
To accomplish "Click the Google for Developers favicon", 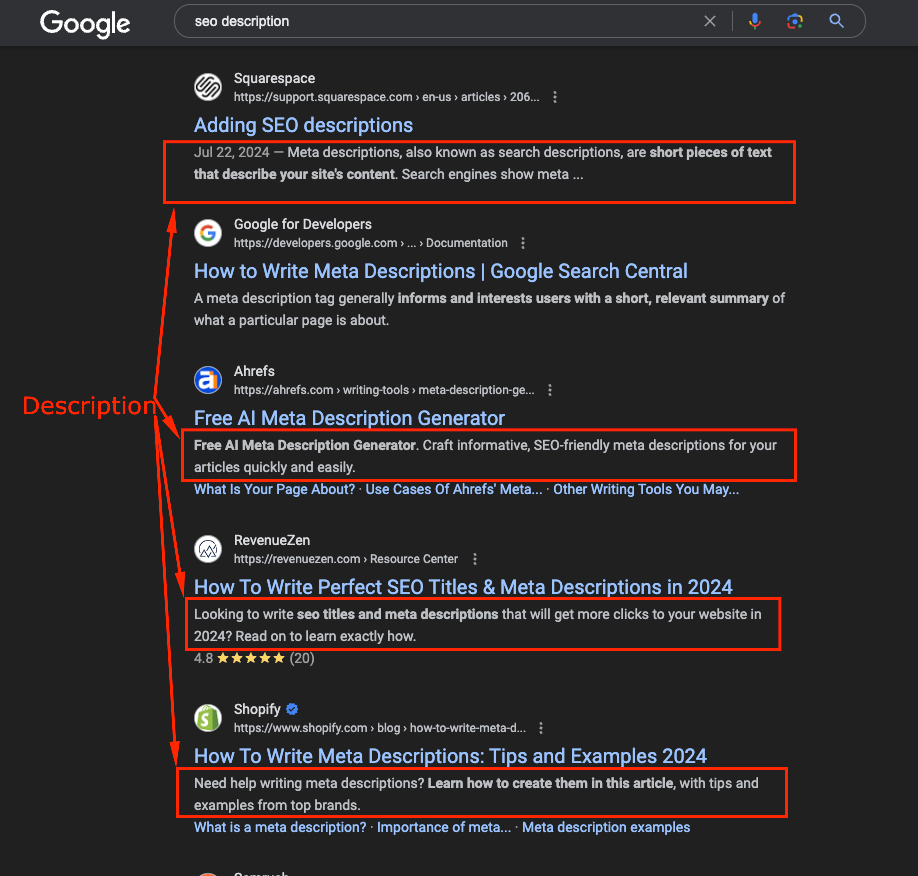I will (207, 232).
